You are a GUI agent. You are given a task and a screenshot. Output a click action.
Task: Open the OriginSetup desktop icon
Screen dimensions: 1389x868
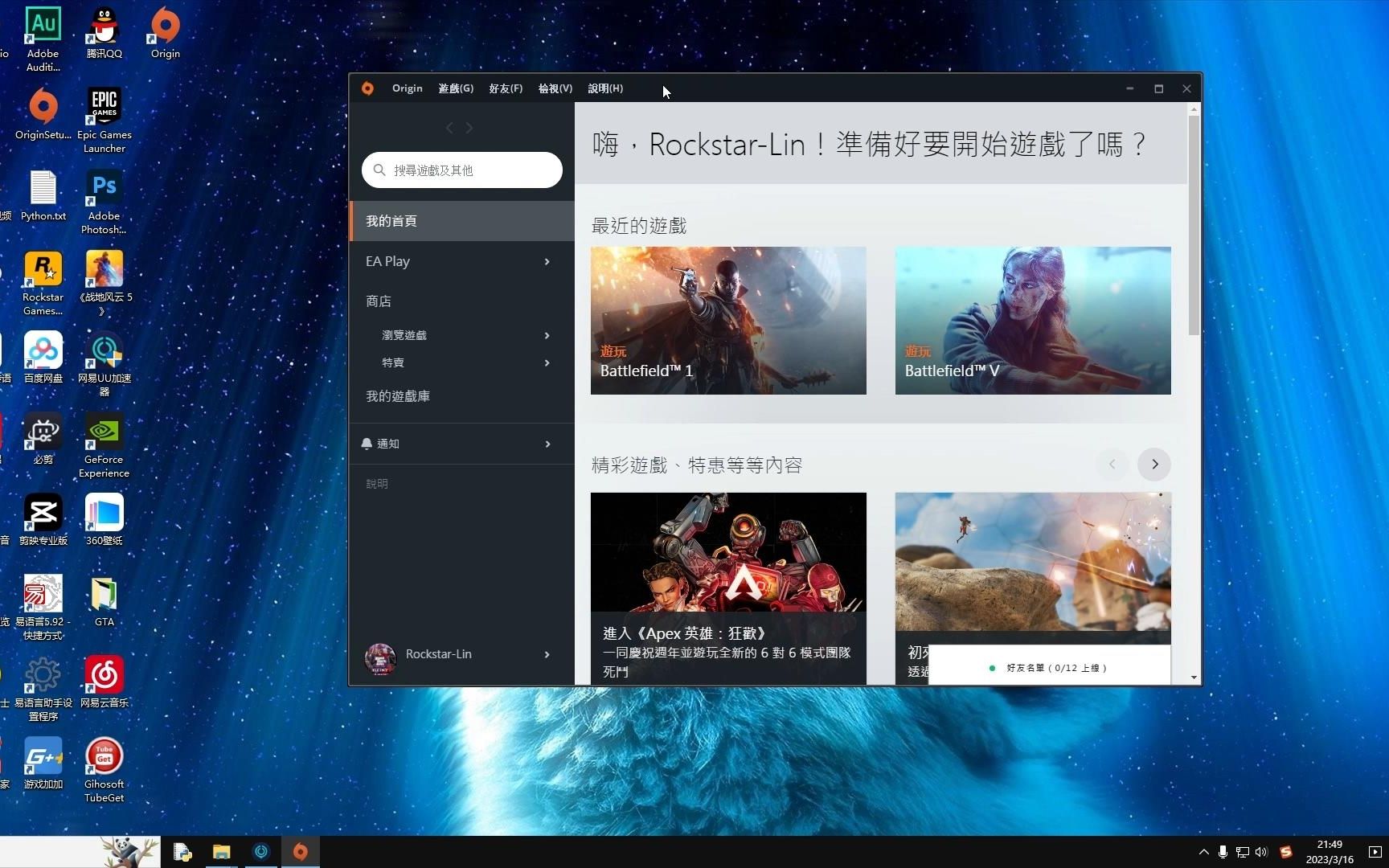(43, 115)
